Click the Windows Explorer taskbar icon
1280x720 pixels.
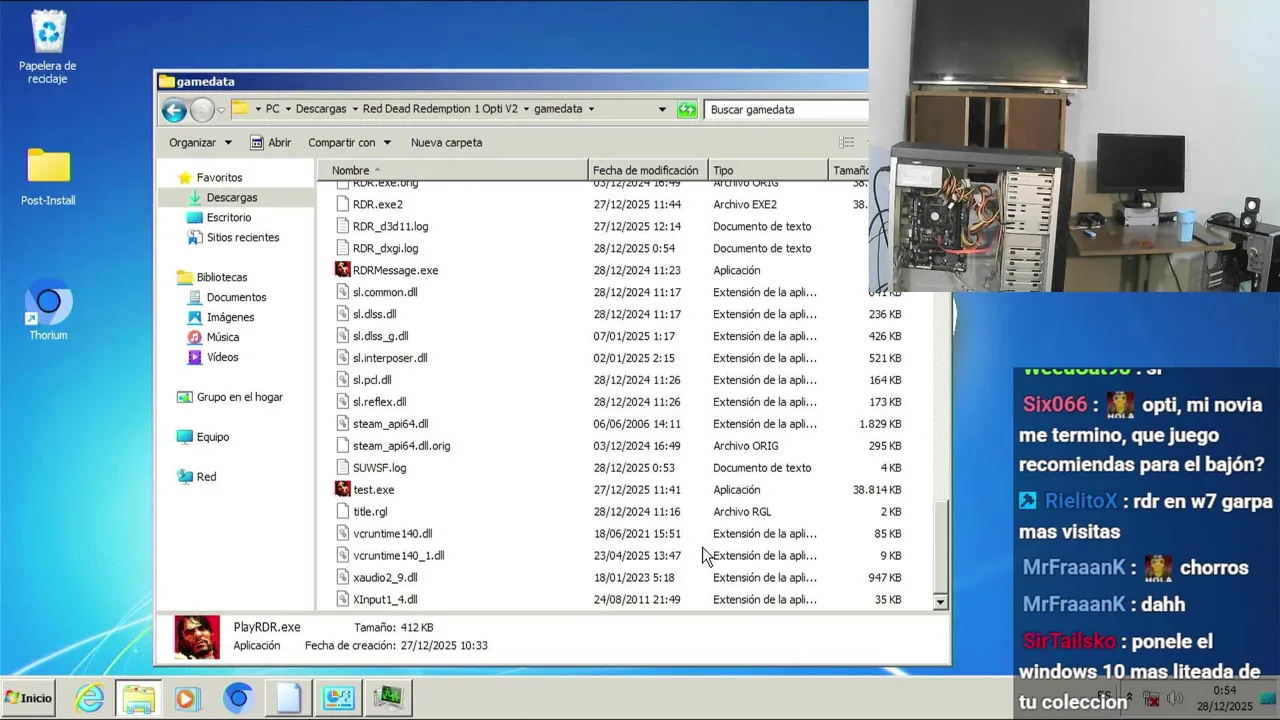click(x=139, y=698)
